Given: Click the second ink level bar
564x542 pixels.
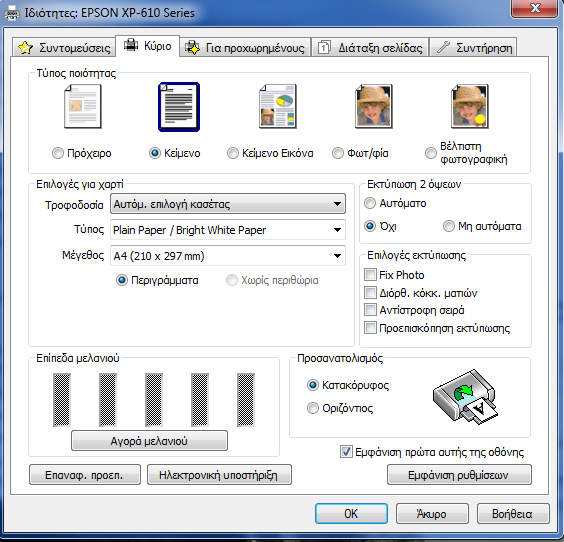Looking at the screenshot, I should [x=108, y=400].
